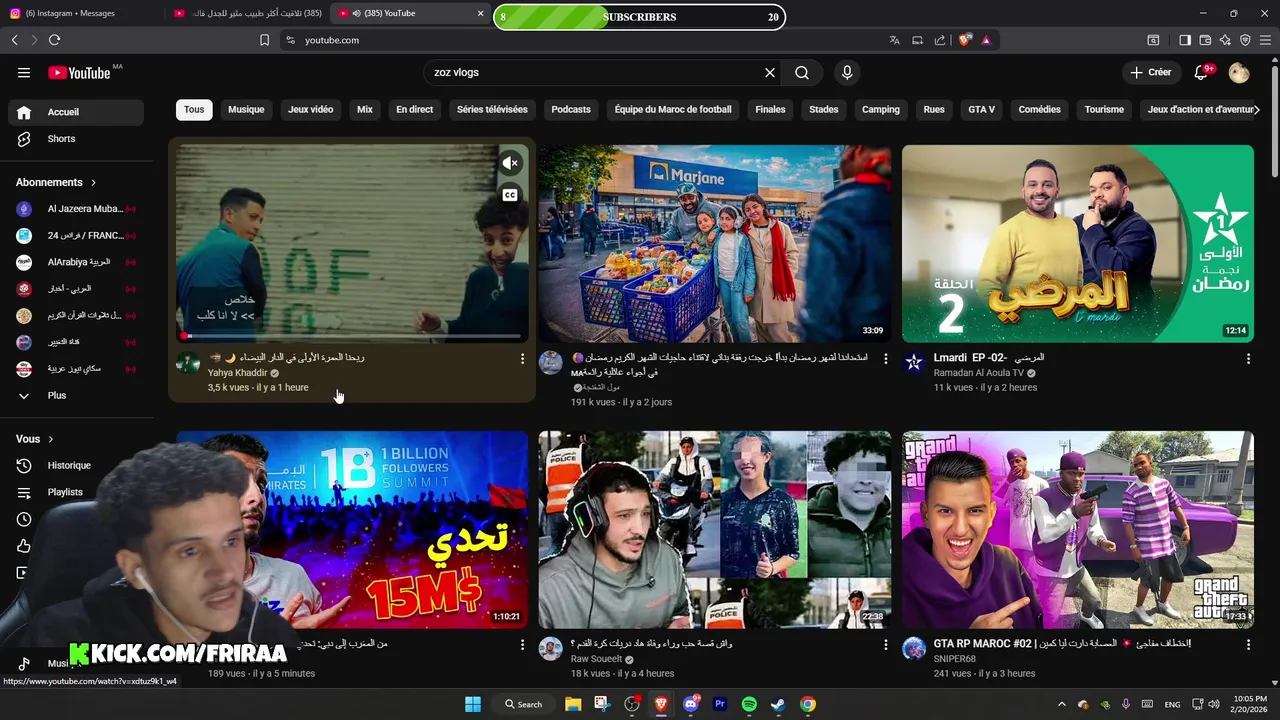Viewport: 1280px width, 720px height.
Task: Unmute the preview video with the speaker icon
Action: coord(510,163)
